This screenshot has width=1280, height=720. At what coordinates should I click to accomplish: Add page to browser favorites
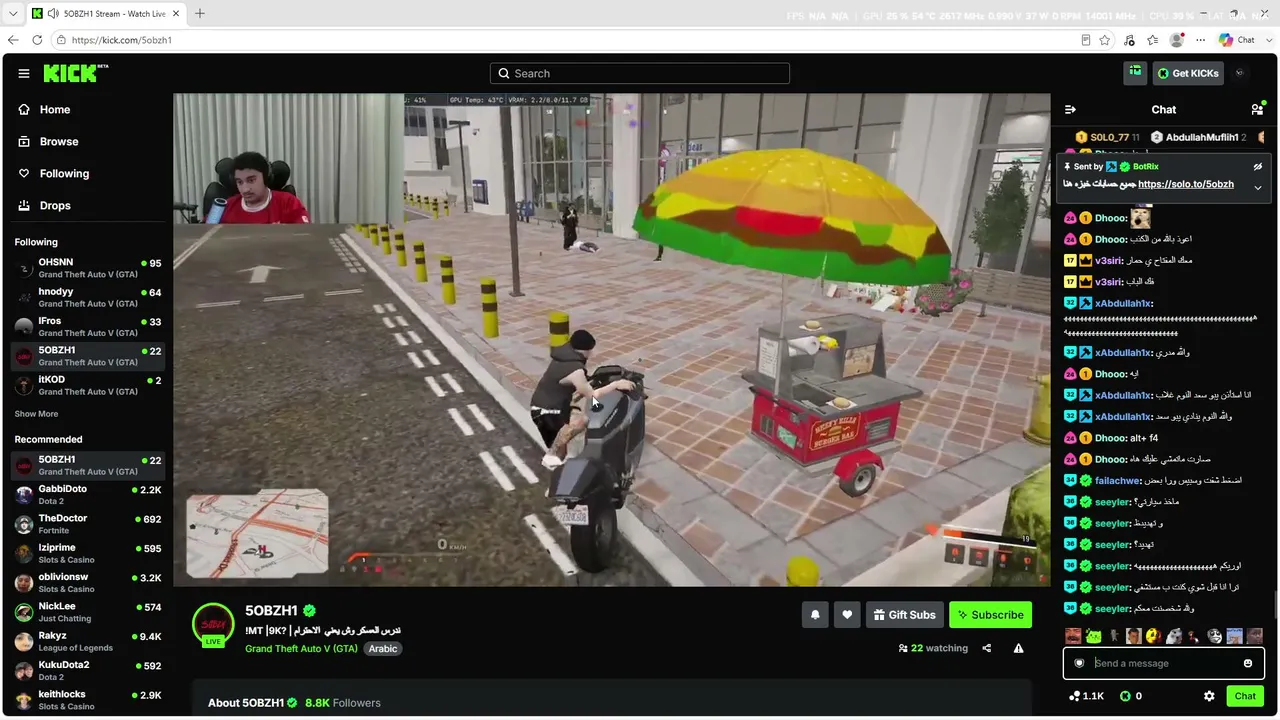coord(1105,40)
